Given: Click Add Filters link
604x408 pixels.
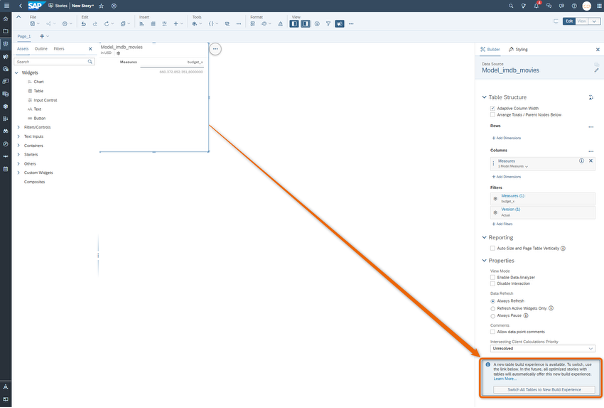Looking at the screenshot, I should (502, 224).
